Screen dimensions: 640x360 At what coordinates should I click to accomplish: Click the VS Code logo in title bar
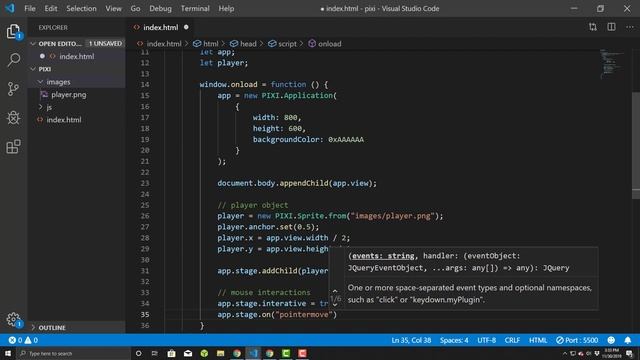[x=10, y=8]
